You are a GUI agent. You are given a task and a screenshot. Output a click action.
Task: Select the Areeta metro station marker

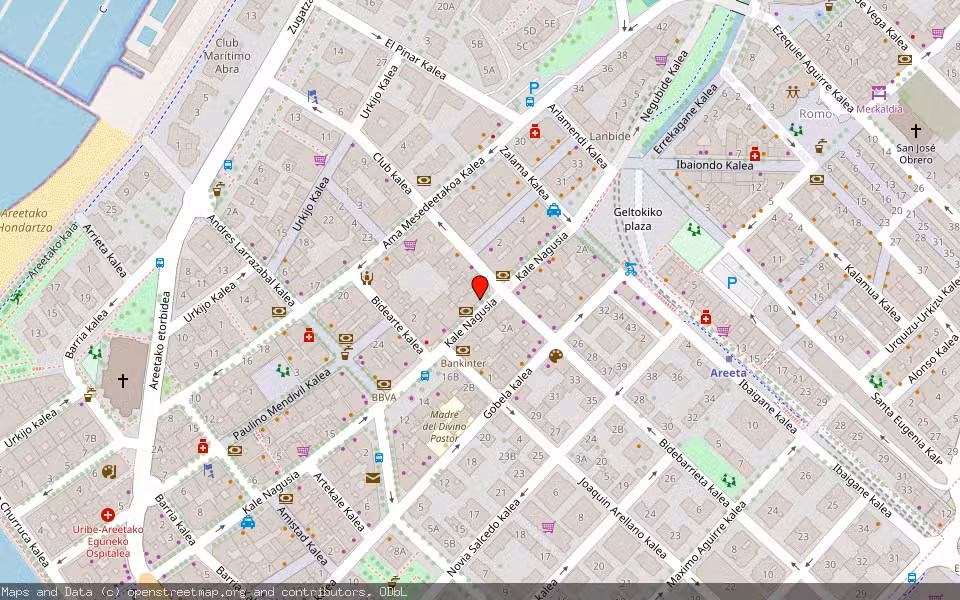click(729, 359)
